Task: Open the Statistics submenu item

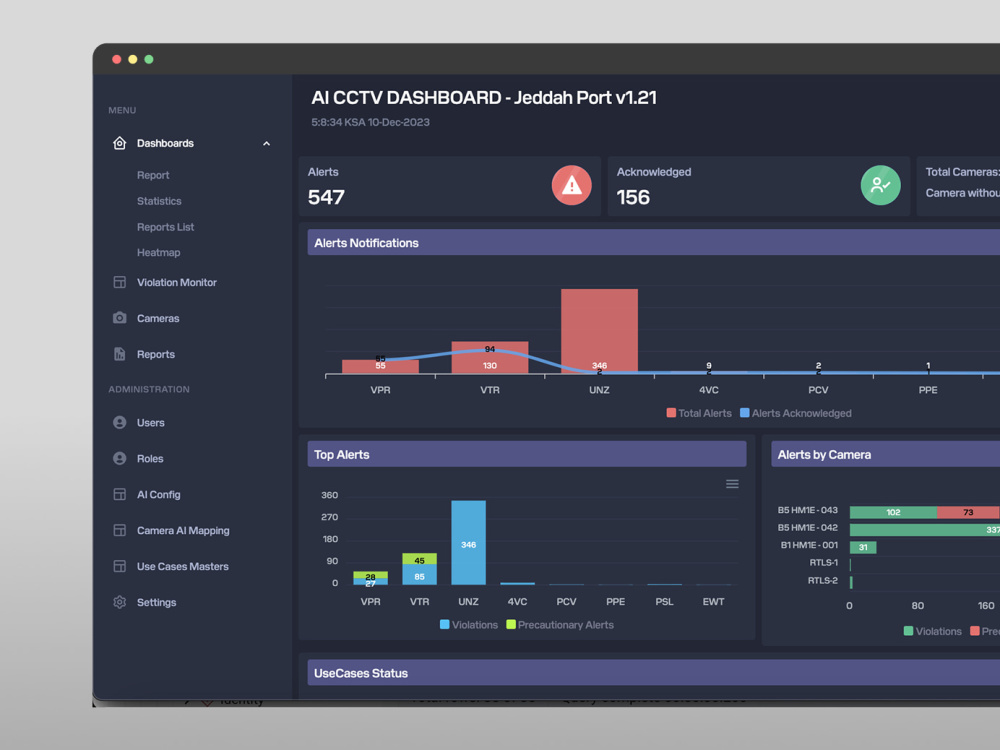Action: coord(159,201)
